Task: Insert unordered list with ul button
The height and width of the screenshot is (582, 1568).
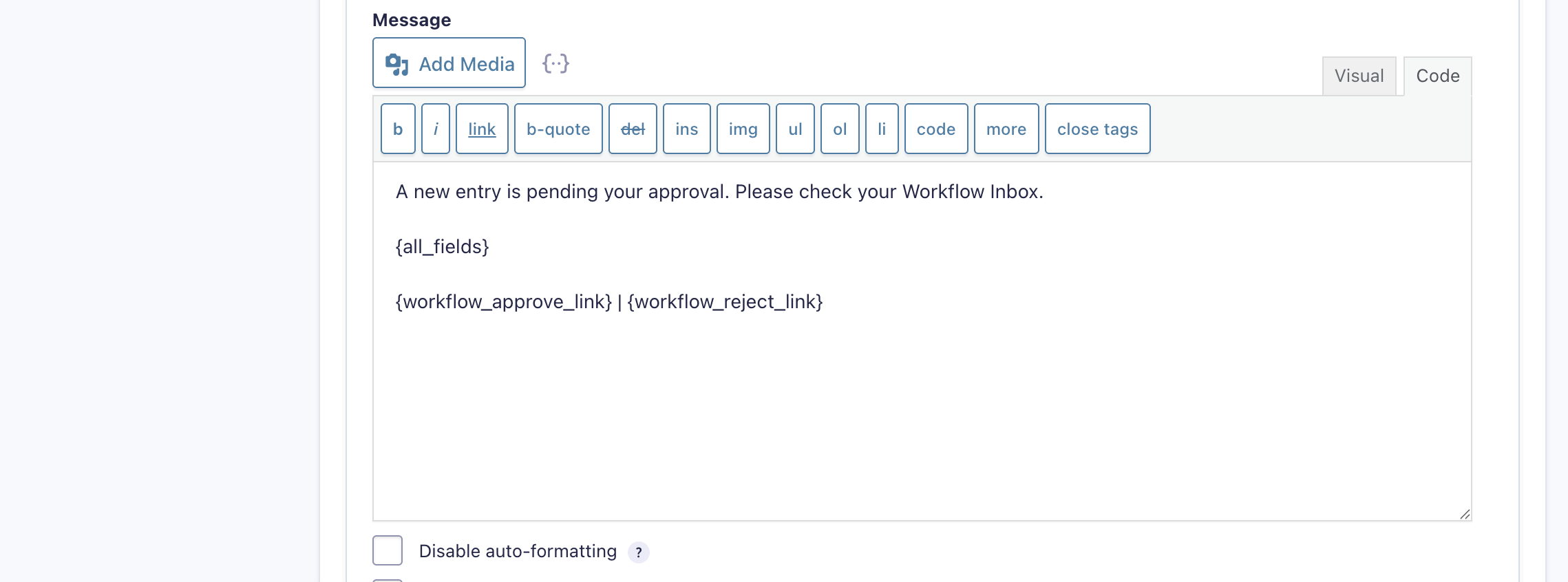Action: (x=795, y=129)
